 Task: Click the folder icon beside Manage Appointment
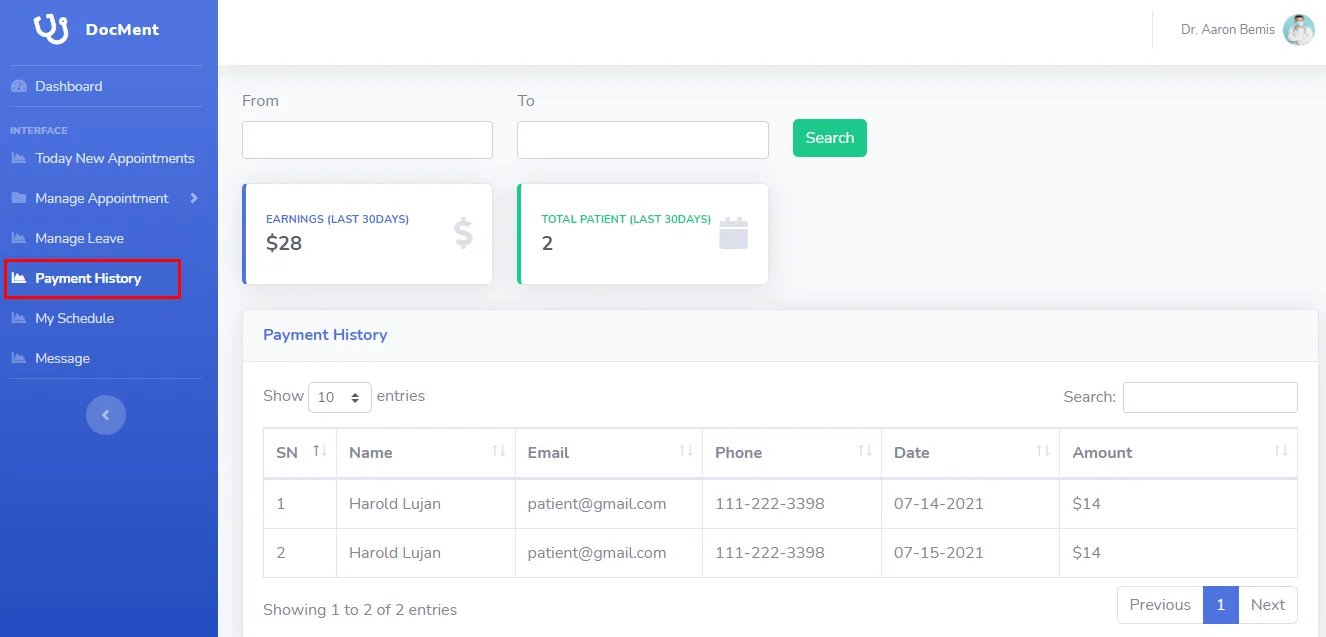coord(18,198)
